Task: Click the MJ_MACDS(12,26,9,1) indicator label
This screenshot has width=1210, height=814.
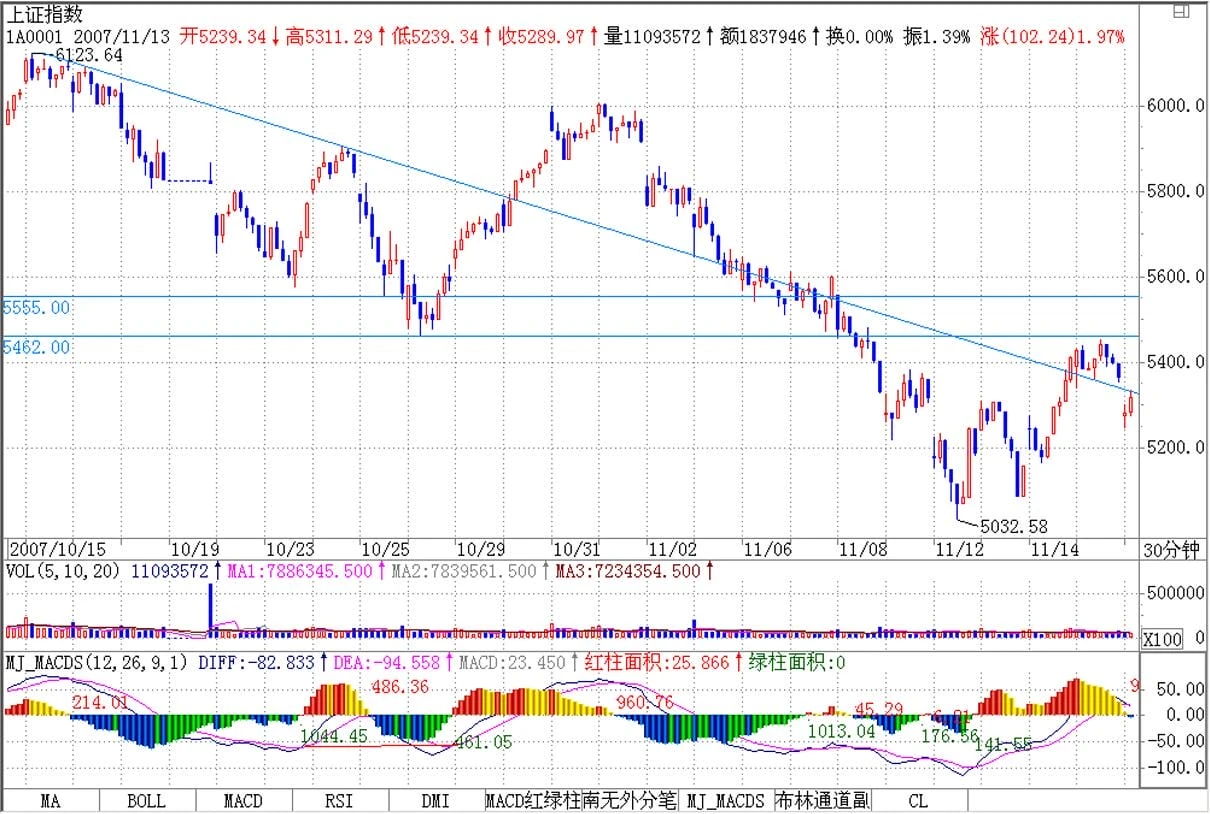Action: coord(97,662)
